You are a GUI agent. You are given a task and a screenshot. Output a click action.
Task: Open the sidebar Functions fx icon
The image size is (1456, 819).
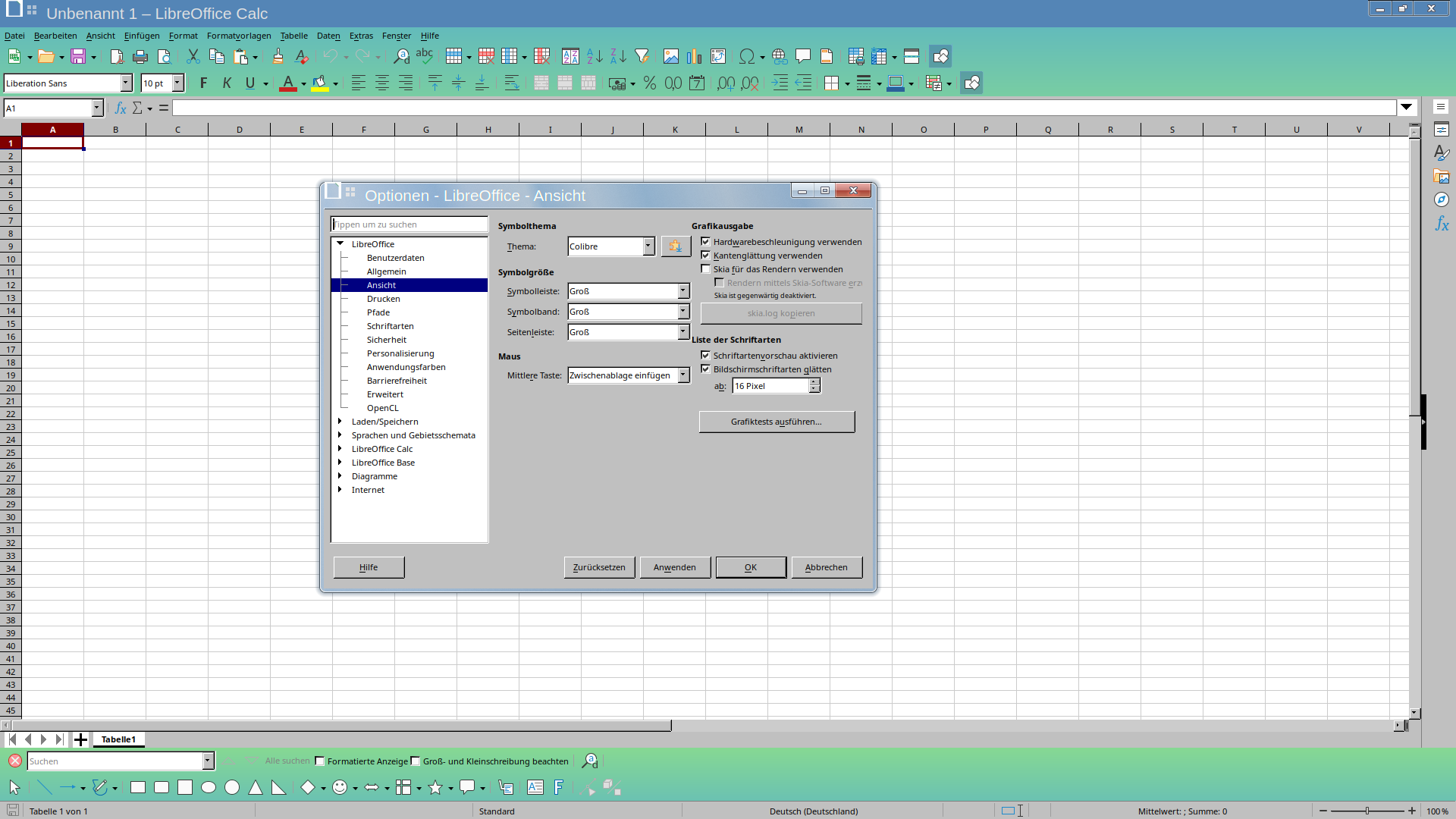click(1442, 224)
